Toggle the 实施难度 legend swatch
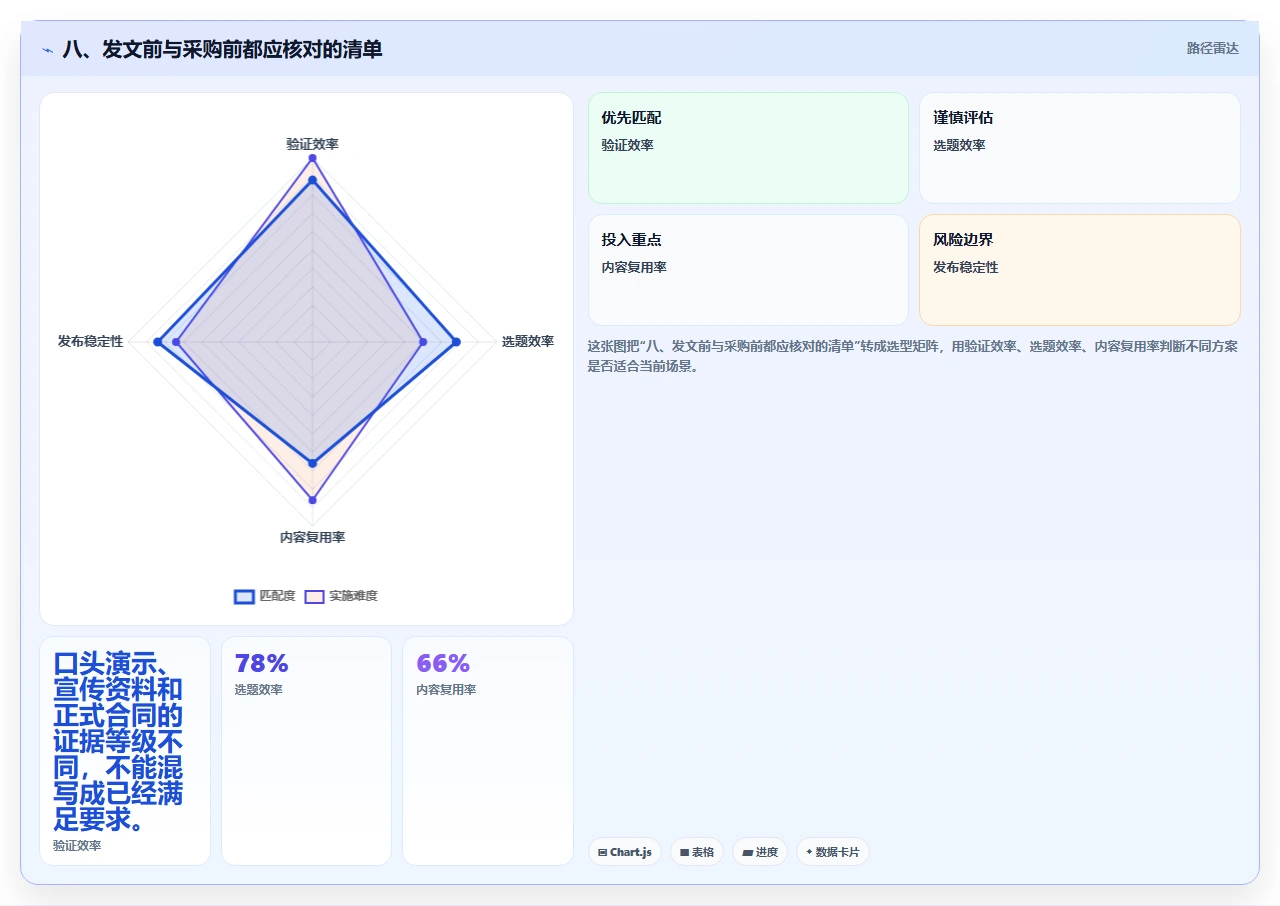The image size is (1280, 906). click(314, 596)
